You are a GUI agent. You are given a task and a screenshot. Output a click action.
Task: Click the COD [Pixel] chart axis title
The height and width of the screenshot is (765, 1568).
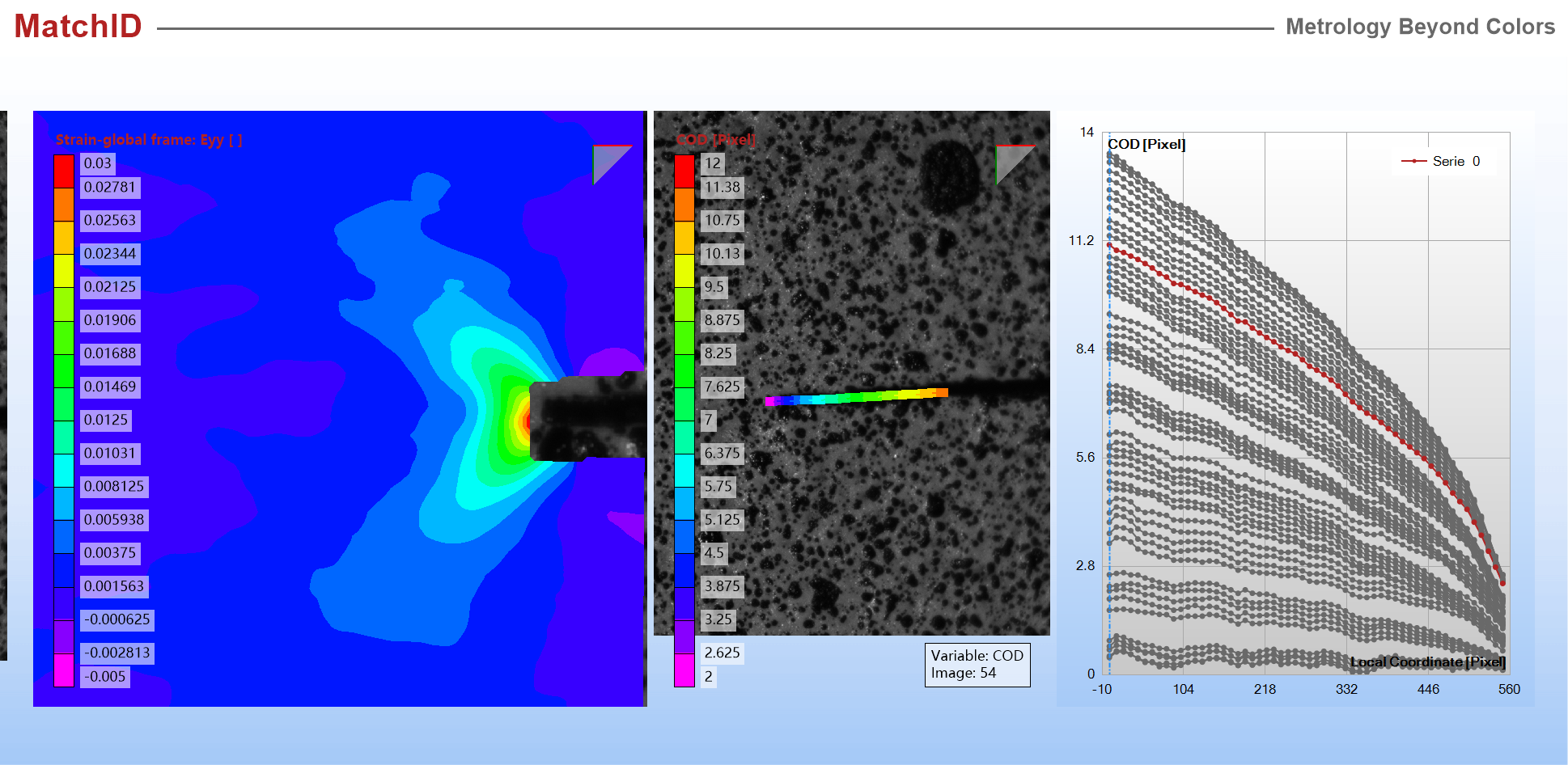1146,144
